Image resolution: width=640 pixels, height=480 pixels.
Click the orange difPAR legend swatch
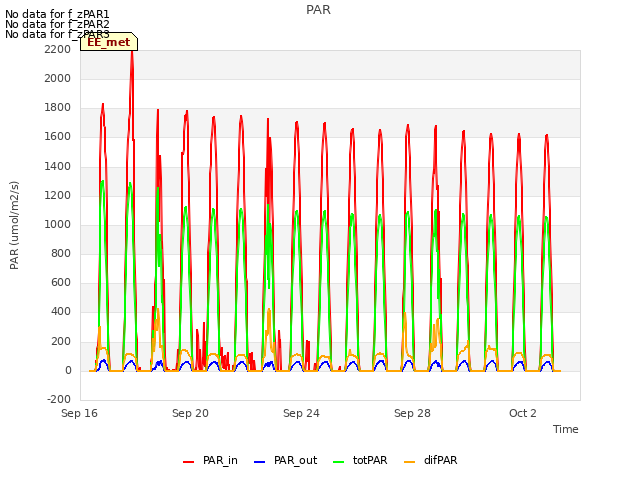[x=409, y=462]
